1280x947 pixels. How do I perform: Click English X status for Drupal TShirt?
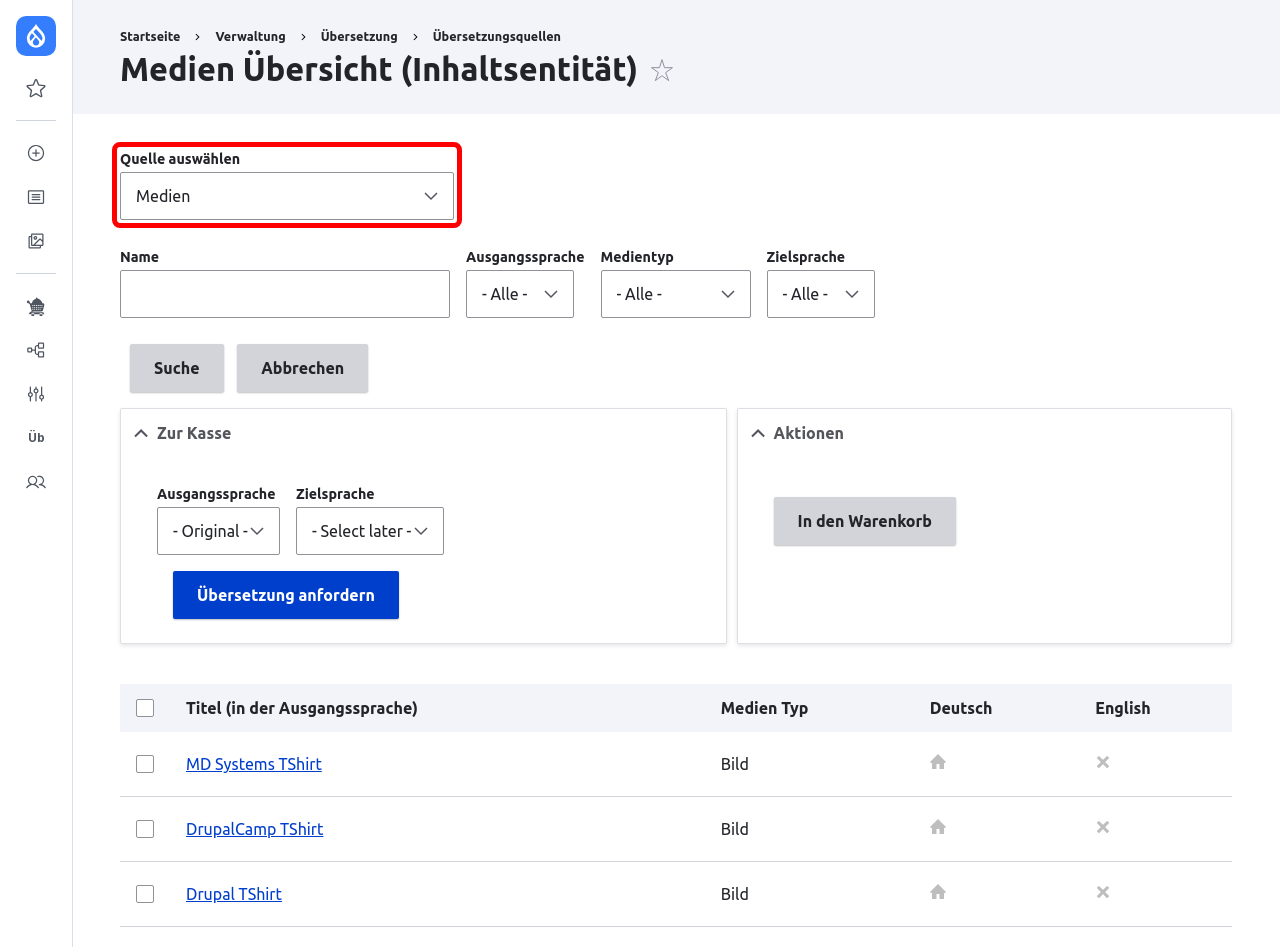tap(1103, 892)
